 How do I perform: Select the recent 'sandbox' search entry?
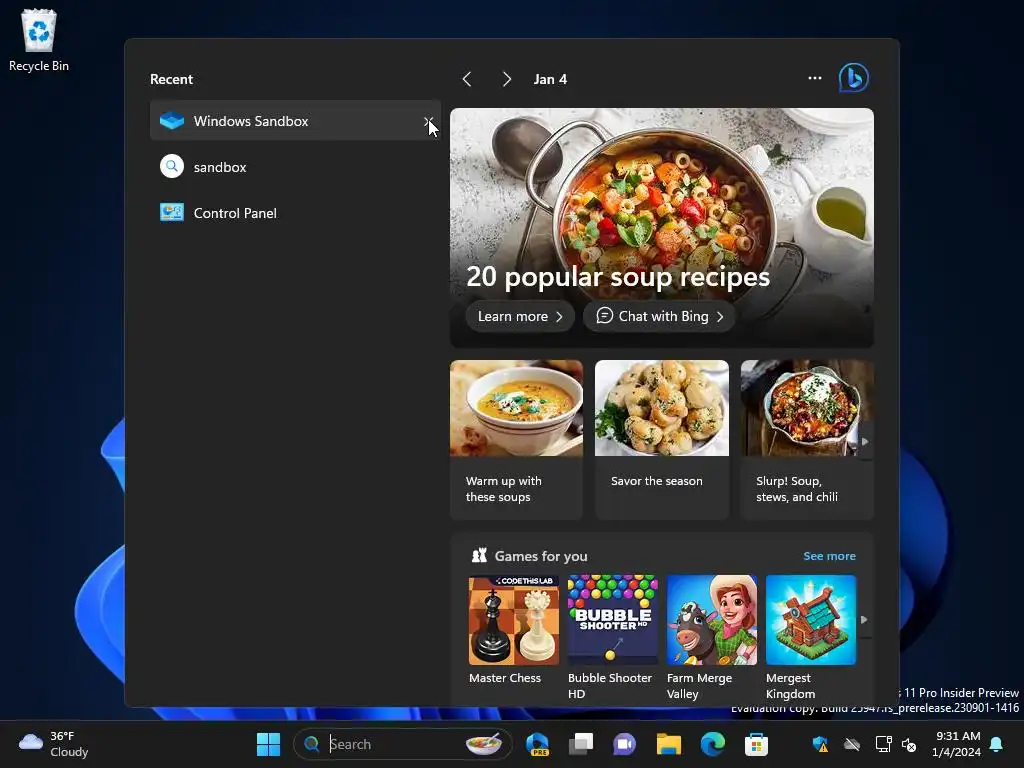(x=295, y=167)
